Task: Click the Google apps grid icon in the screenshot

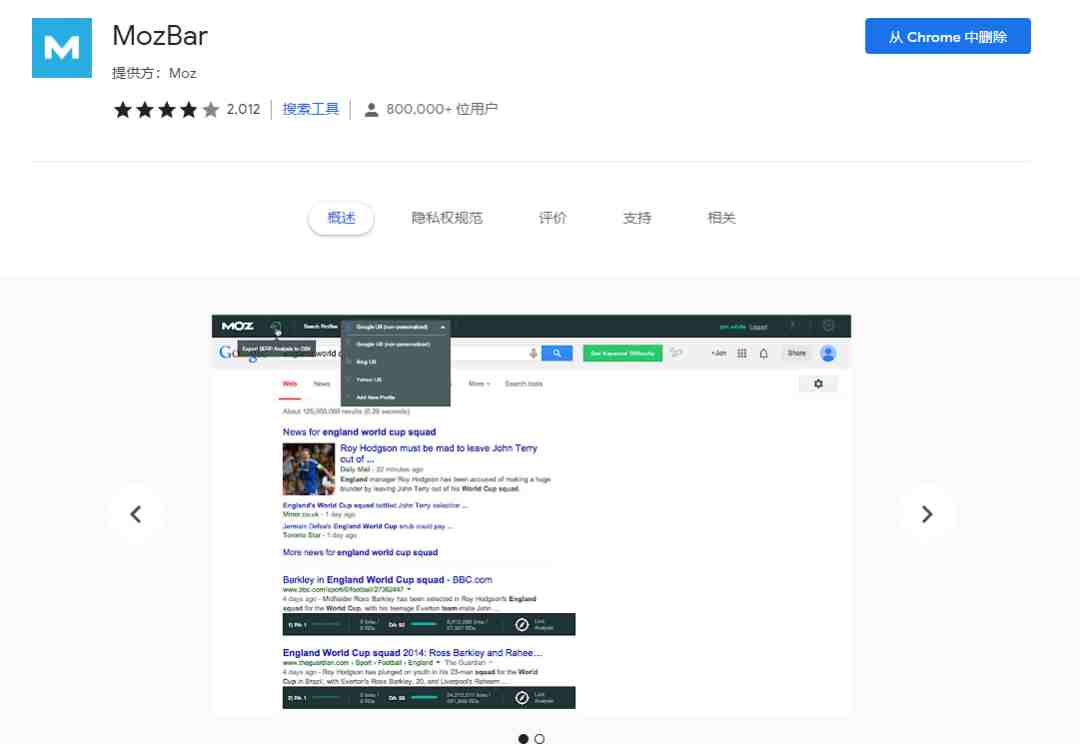Action: (x=742, y=353)
